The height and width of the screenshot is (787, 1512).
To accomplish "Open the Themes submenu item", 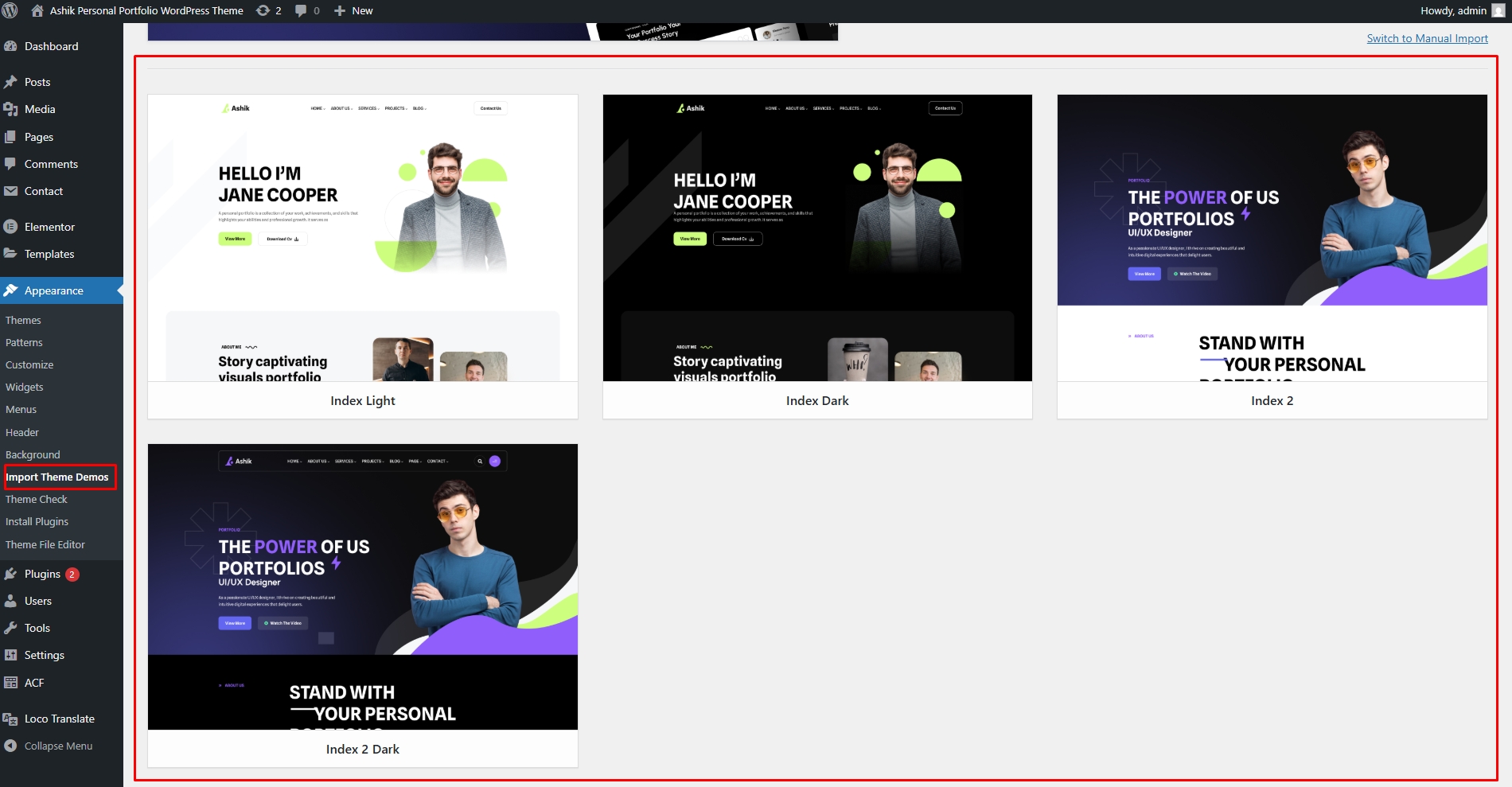I will pos(23,320).
